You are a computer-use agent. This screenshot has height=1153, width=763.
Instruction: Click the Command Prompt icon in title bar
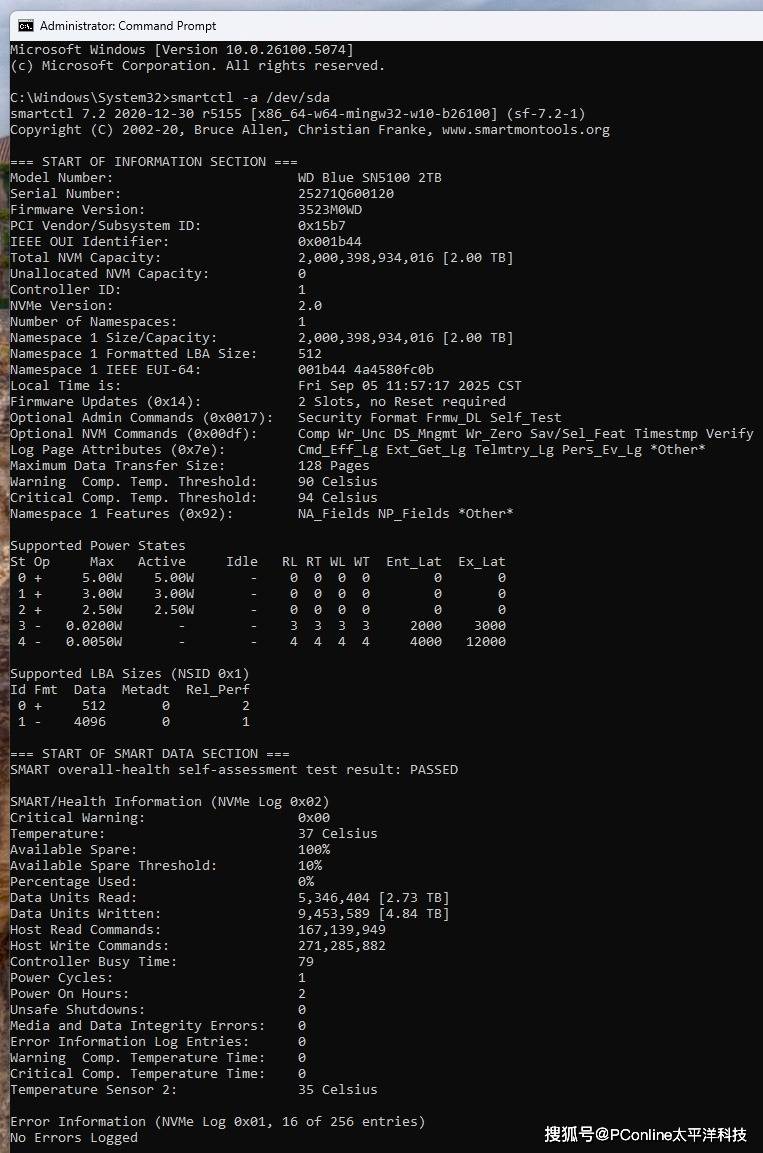[26, 25]
